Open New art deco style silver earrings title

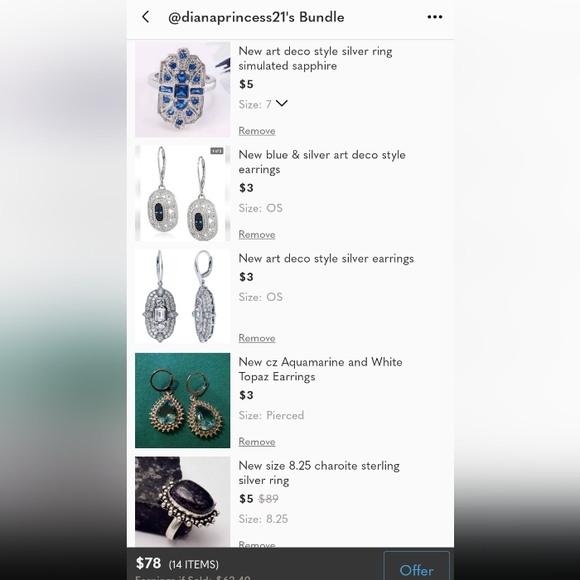point(326,259)
